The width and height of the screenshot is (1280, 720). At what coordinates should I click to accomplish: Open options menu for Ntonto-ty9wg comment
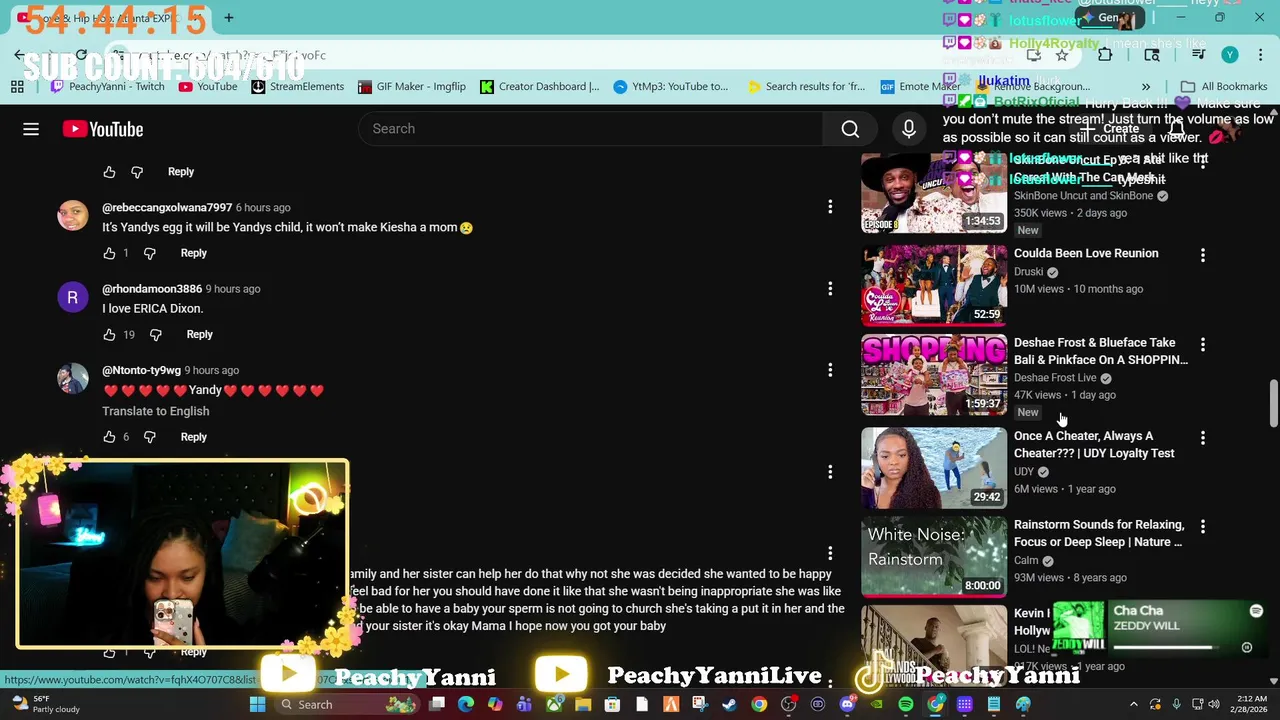point(829,370)
